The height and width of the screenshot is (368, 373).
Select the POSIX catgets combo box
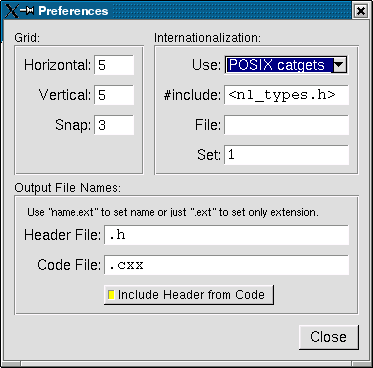(x=286, y=65)
